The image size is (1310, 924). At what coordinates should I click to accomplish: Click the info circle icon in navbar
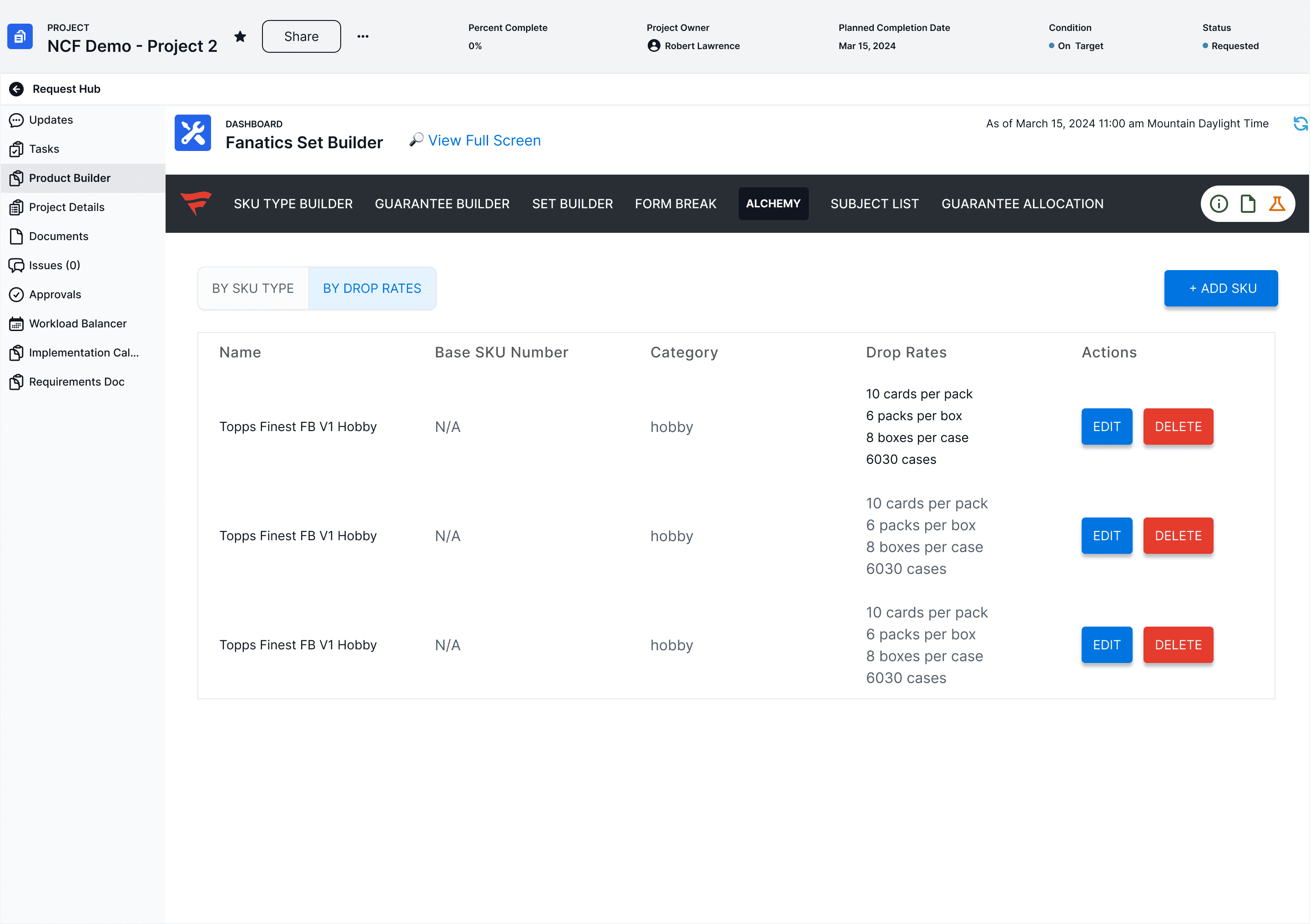point(1219,204)
